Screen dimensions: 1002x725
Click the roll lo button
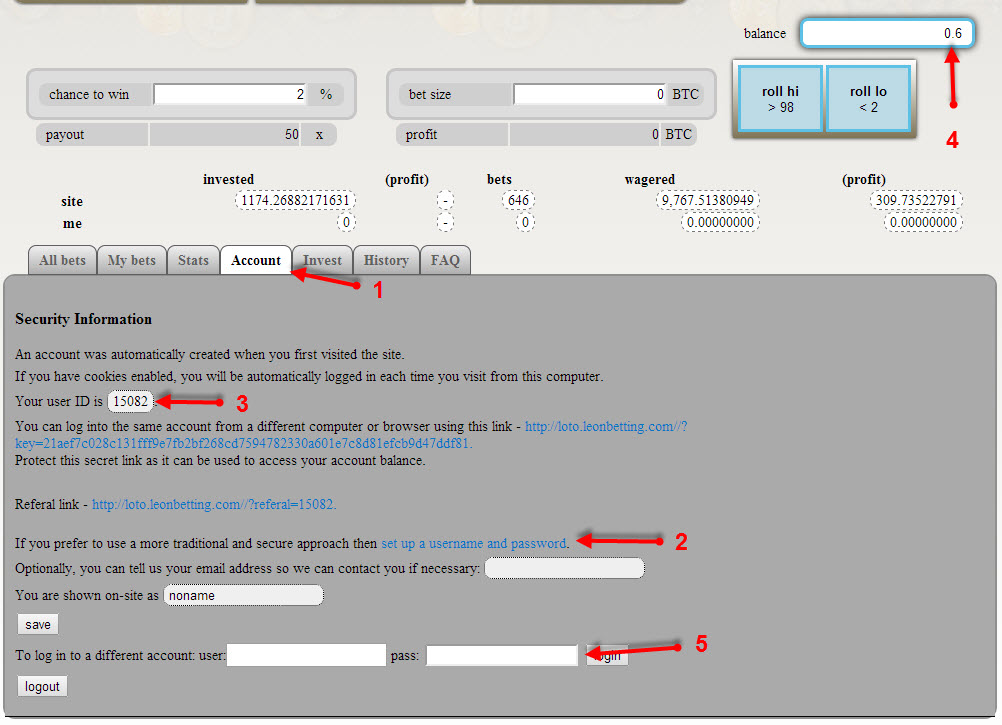[x=867, y=98]
